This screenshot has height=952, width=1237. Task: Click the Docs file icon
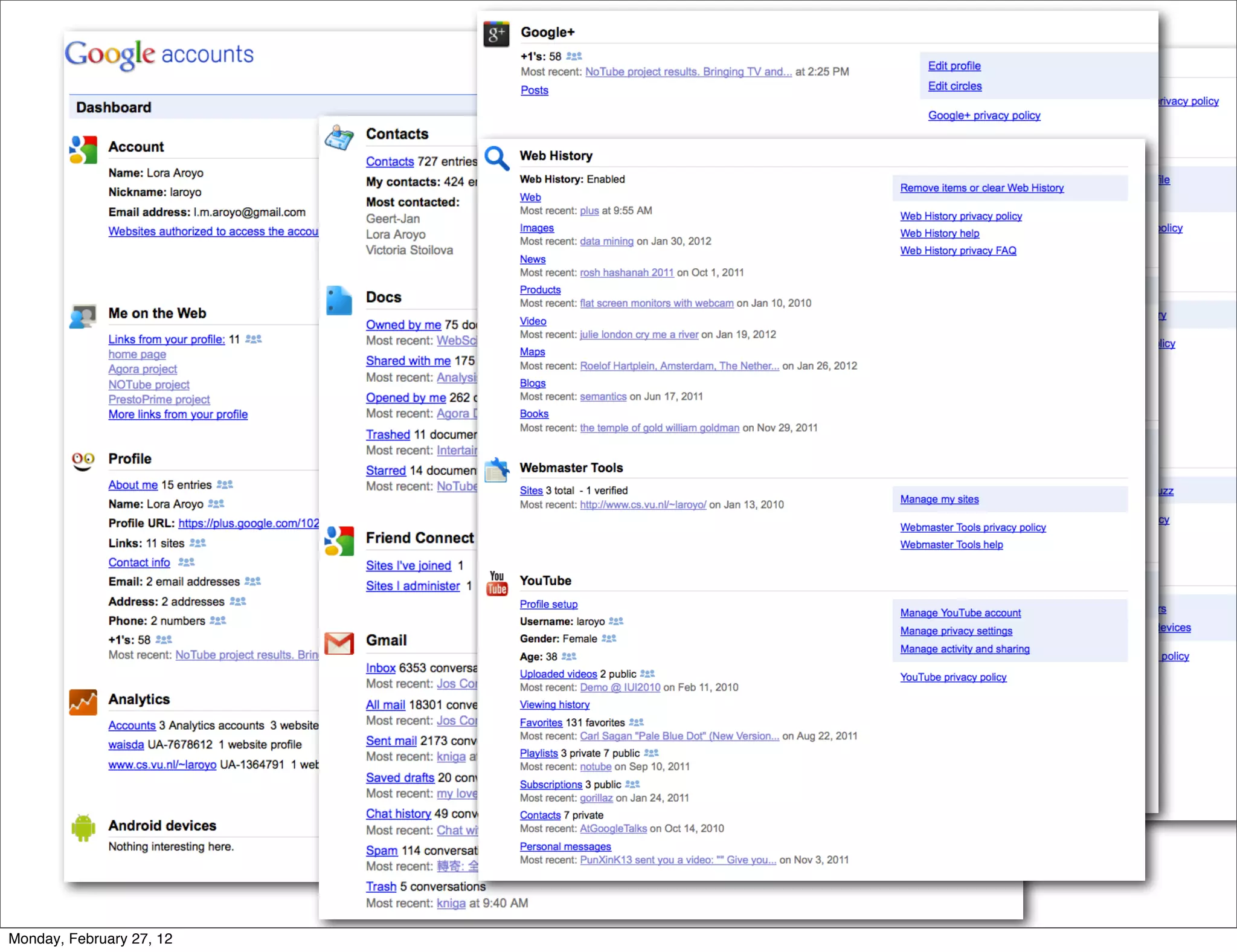tap(339, 300)
